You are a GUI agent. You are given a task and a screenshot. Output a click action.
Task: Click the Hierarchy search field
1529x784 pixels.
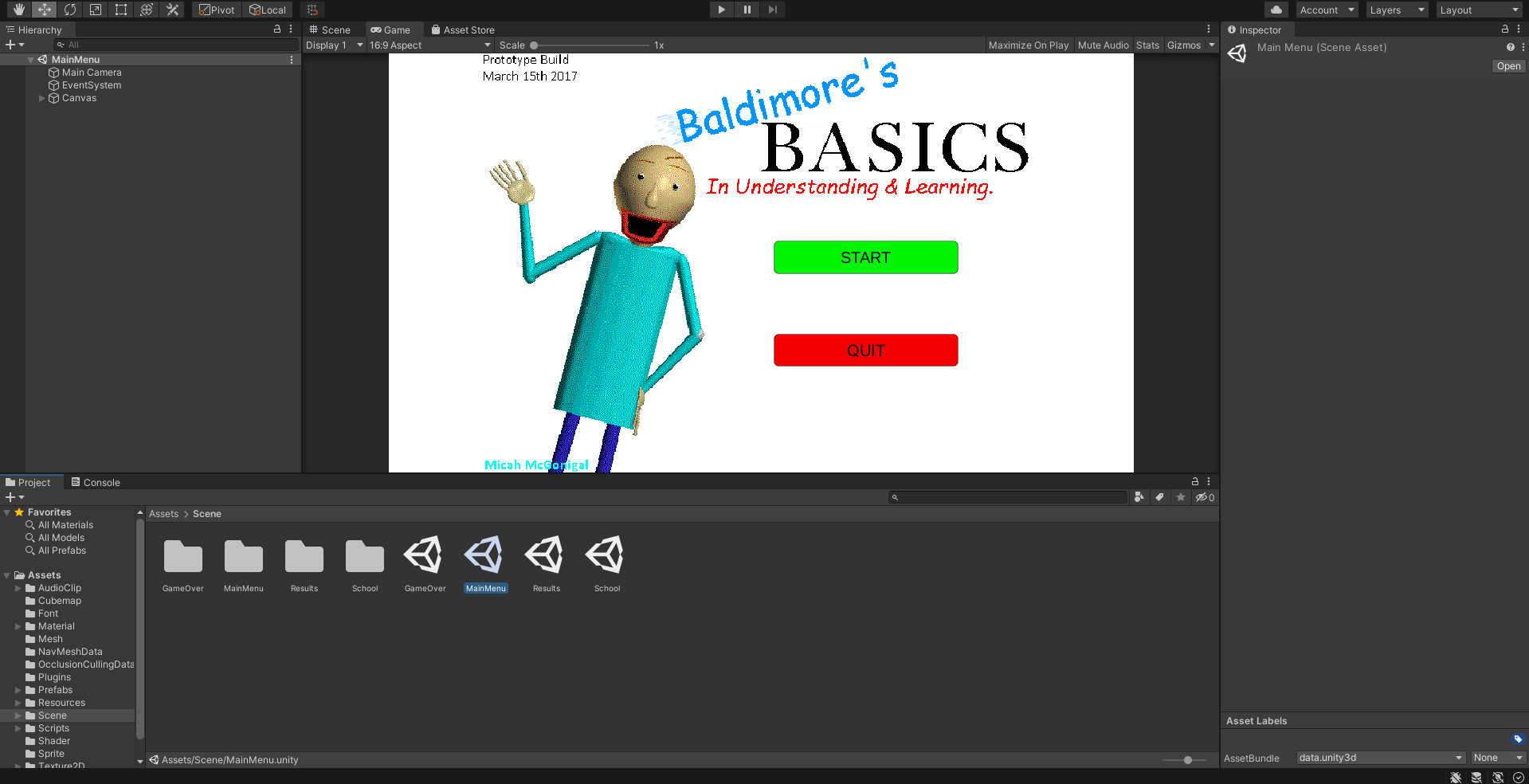(175, 45)
